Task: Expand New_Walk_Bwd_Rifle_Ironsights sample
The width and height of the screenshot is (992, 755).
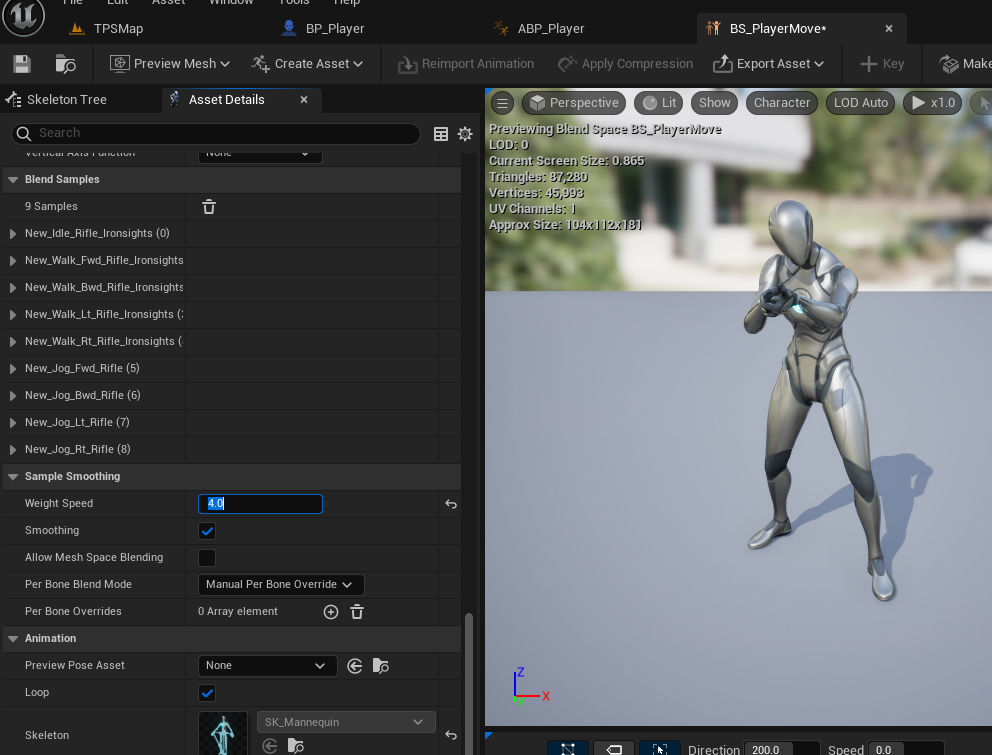Action: click(x=13, y=287)
